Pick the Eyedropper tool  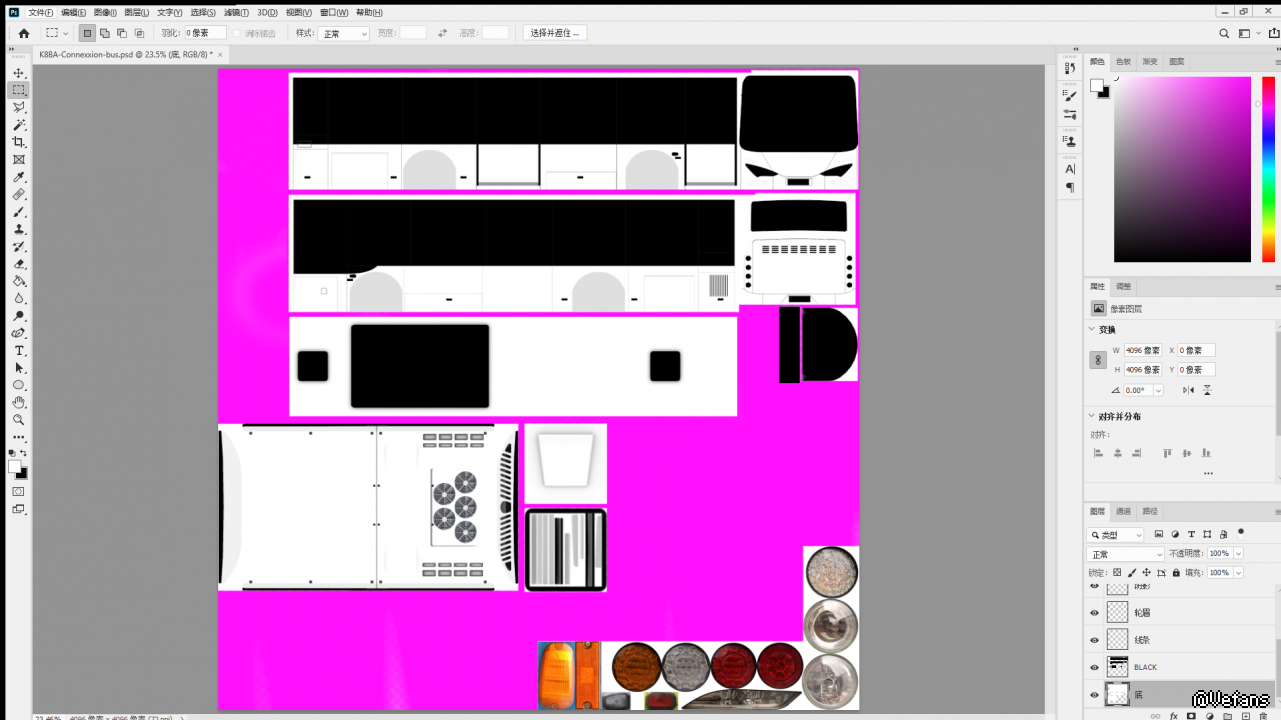coord(19,177)
